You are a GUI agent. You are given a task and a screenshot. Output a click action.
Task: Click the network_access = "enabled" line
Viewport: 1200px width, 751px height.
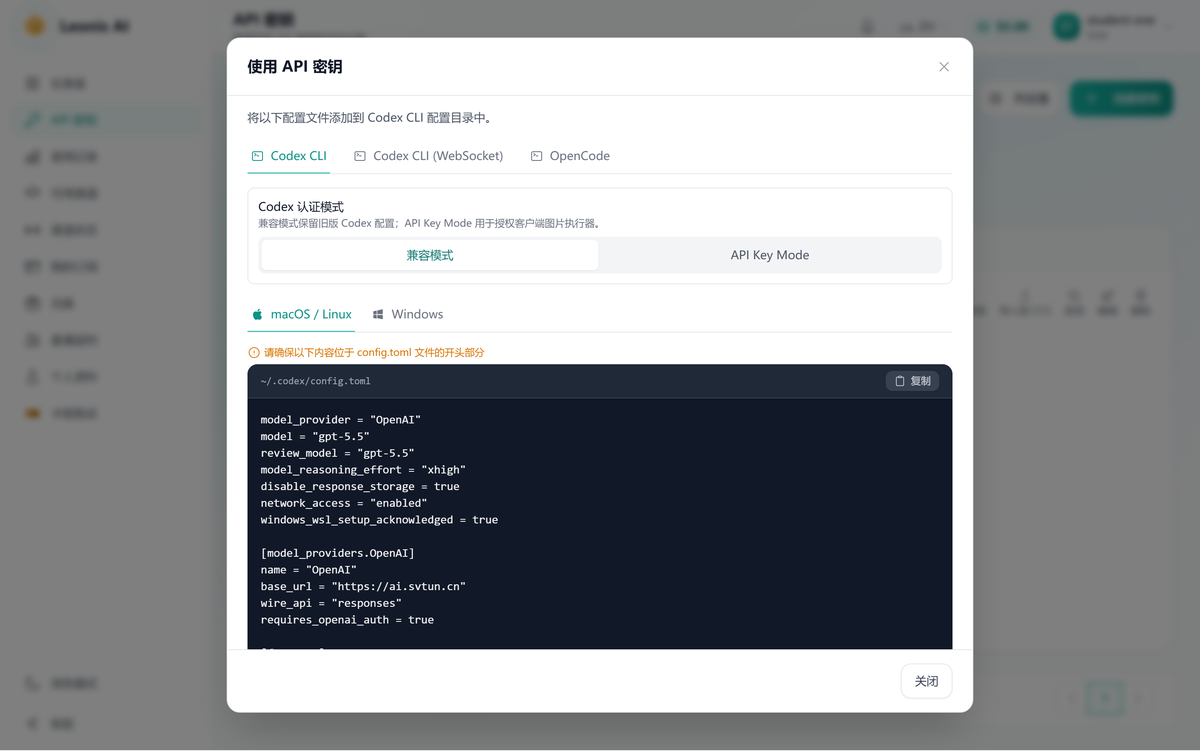pos(344,503)
